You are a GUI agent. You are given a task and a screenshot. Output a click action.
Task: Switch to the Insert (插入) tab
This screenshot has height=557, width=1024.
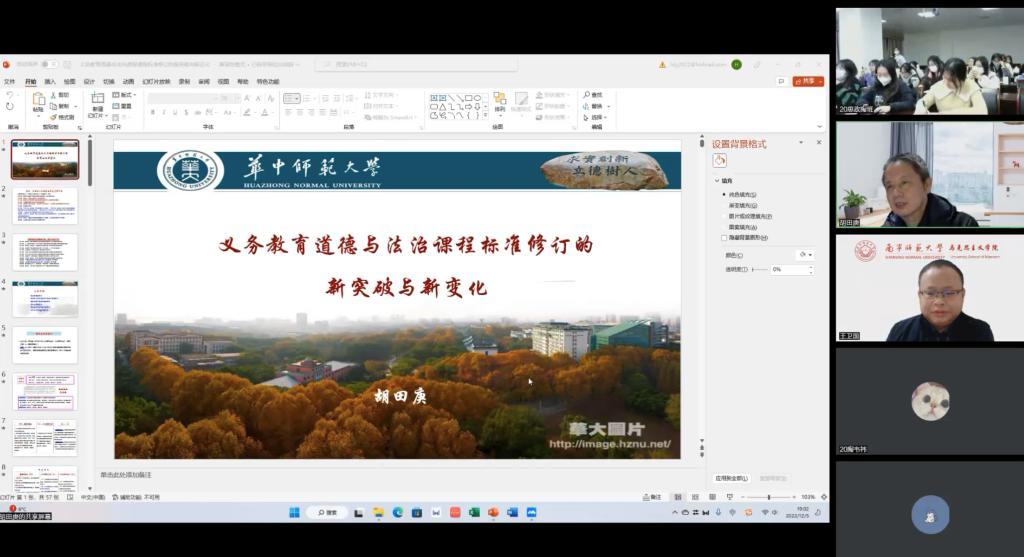click(x=50, y=82)
